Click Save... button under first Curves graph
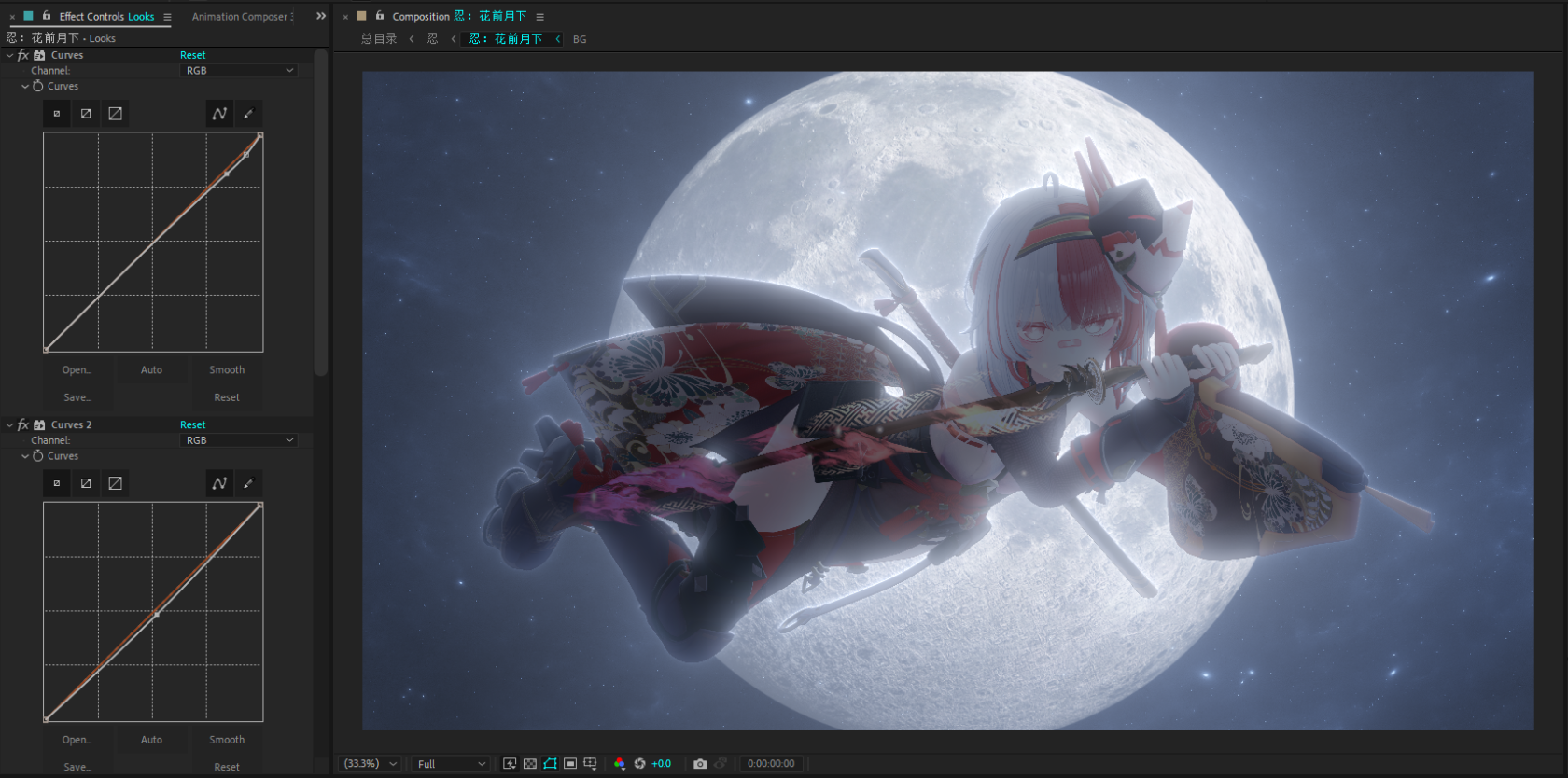The image size is (1568, 778). point(77,397)
